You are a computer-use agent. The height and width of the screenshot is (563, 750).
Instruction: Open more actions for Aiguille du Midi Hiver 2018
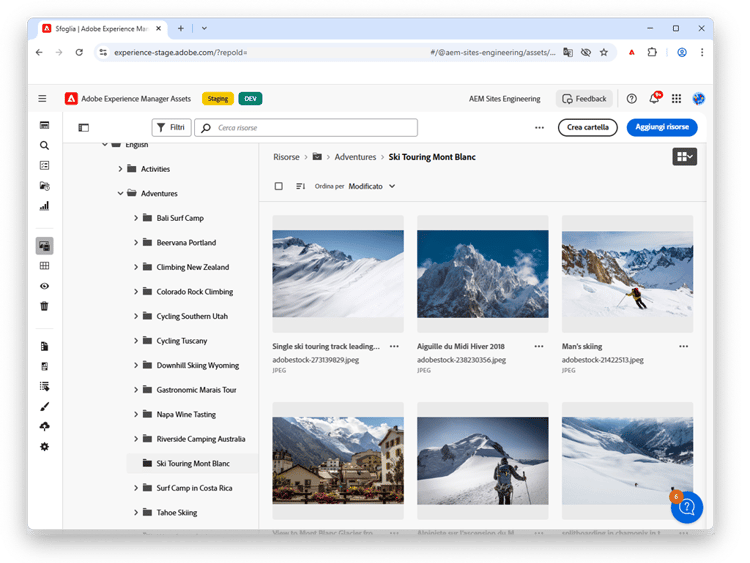pyautogui.click(x=539, y=346)
